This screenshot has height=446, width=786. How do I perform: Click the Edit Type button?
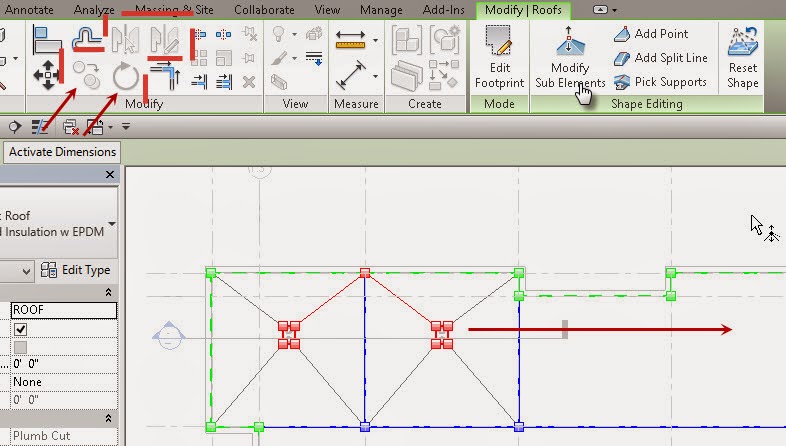click(x=76, y=270)
